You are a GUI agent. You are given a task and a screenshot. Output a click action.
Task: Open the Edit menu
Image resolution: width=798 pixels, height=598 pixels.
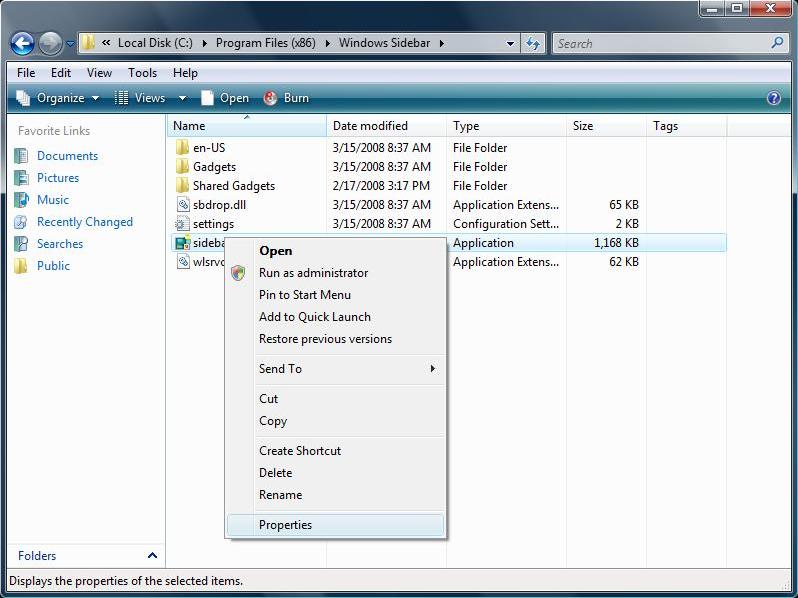[61, 73]
